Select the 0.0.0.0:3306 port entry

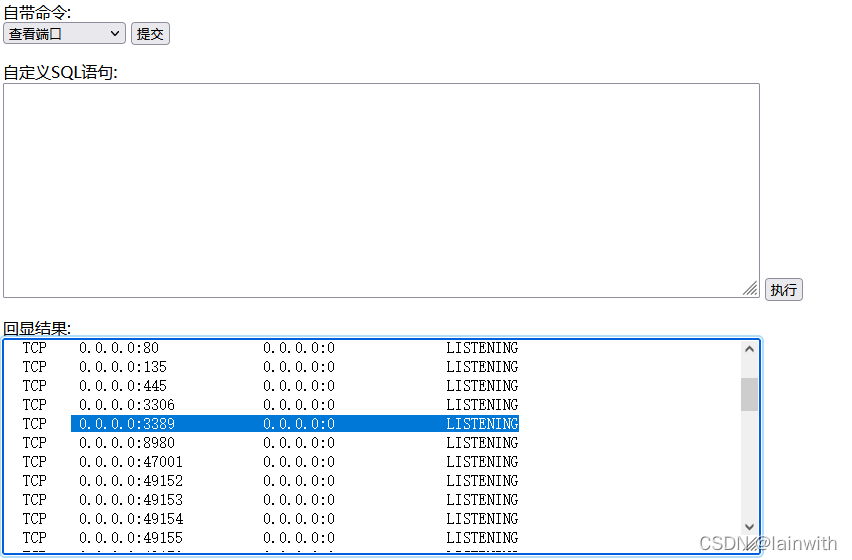[x=127, y=405]
